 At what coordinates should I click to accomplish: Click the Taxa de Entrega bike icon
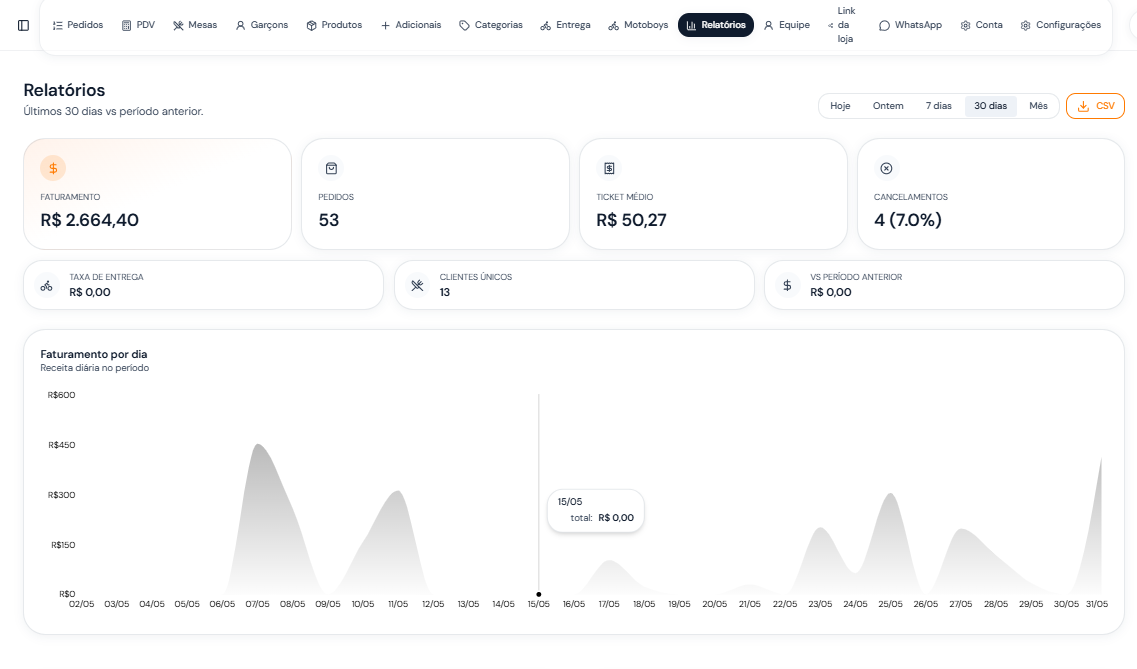pos(46,286)
